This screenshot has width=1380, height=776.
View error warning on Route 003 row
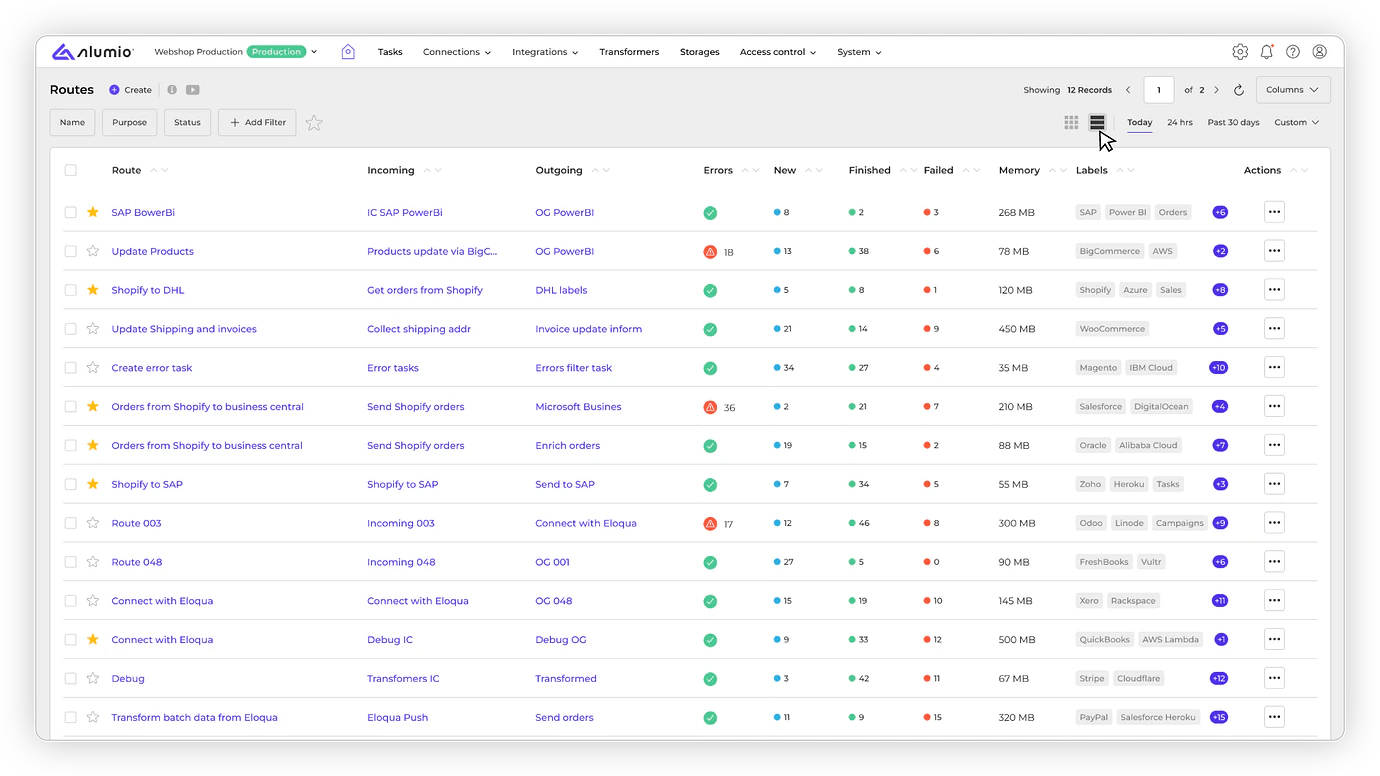710,523
